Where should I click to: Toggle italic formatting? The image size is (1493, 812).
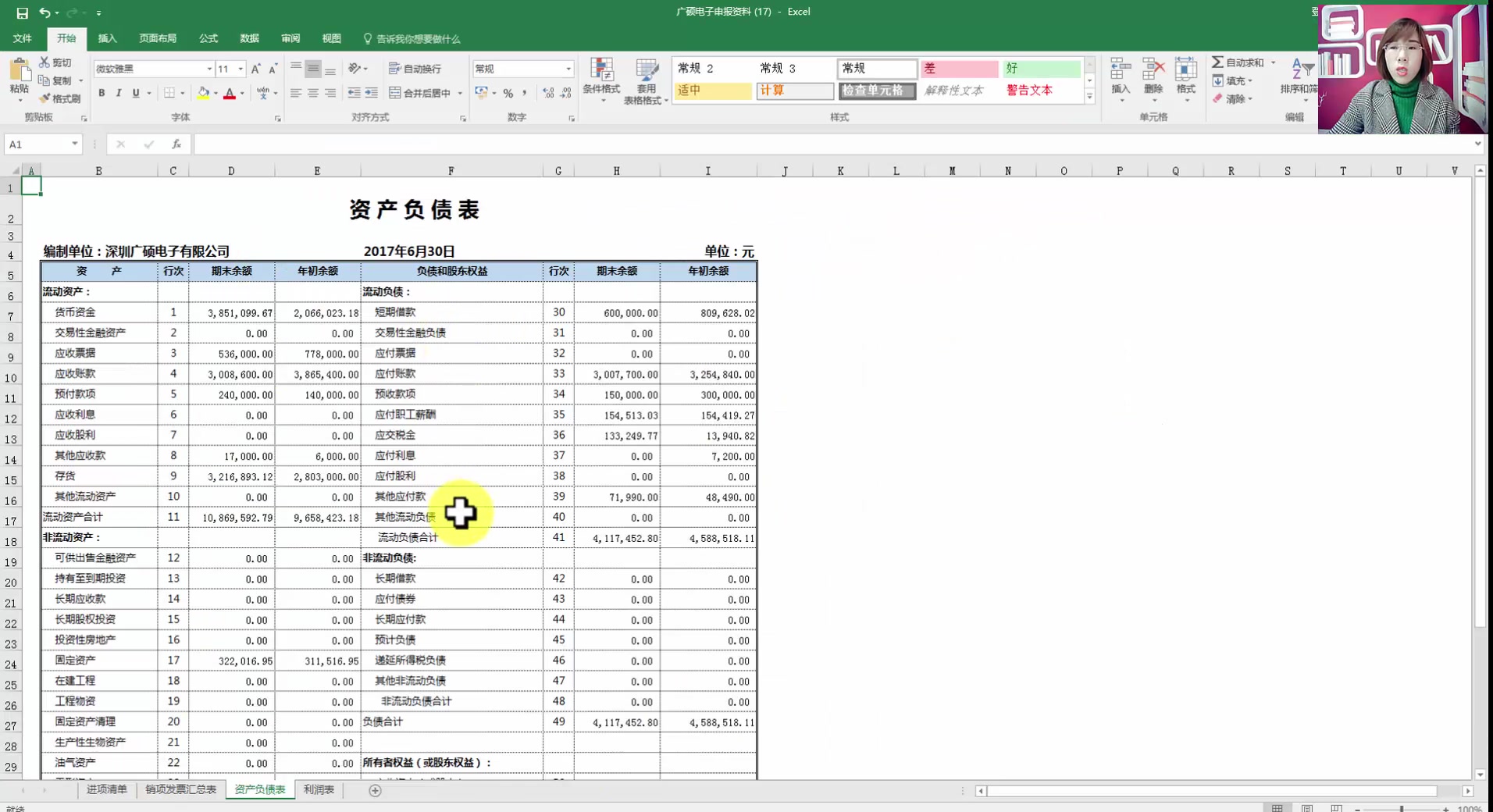pos(119,93)
